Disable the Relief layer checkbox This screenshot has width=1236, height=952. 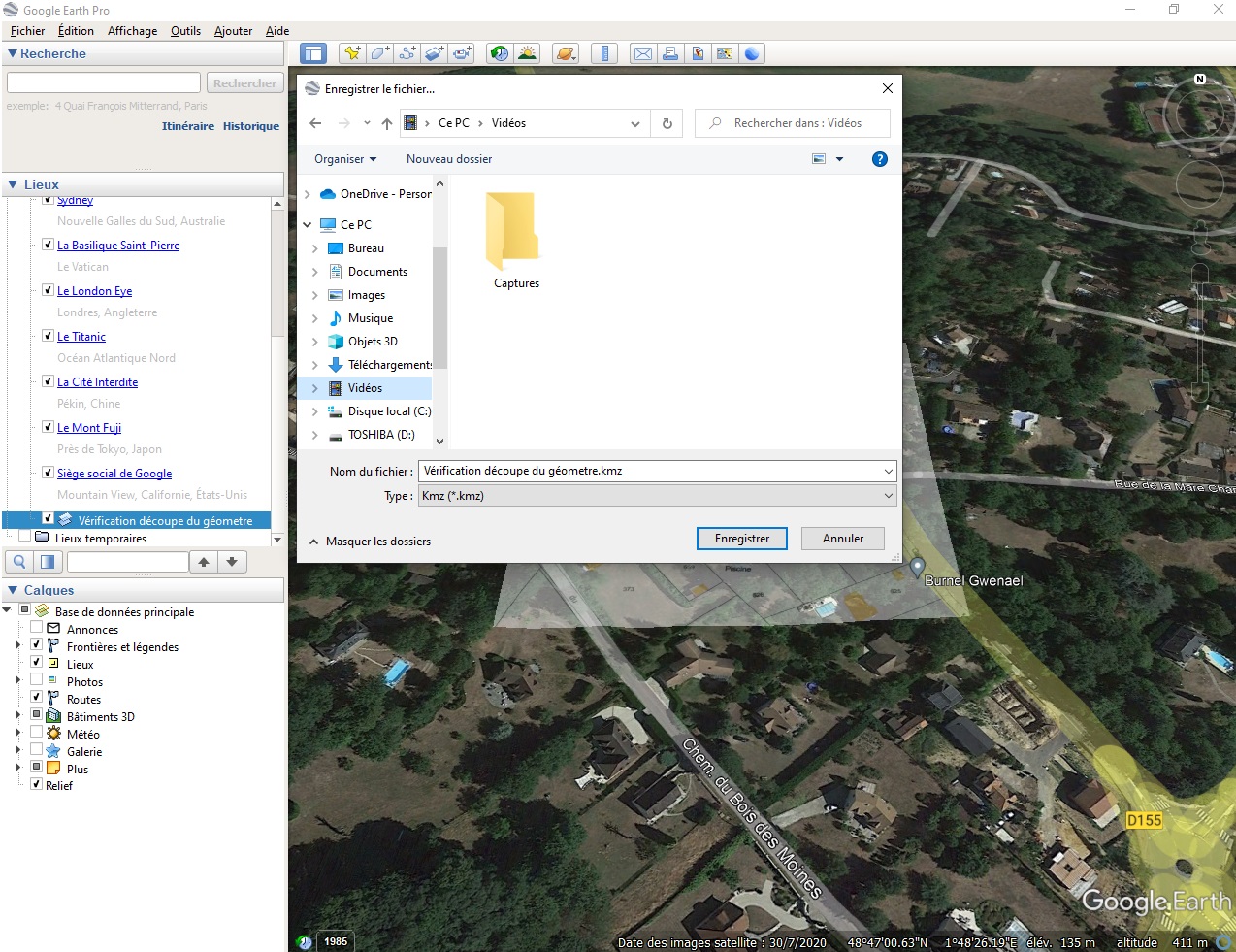[36, 784]
